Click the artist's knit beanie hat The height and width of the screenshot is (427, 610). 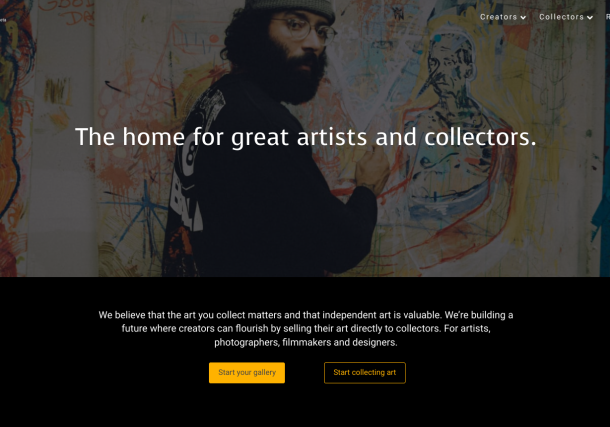(291, 9)
